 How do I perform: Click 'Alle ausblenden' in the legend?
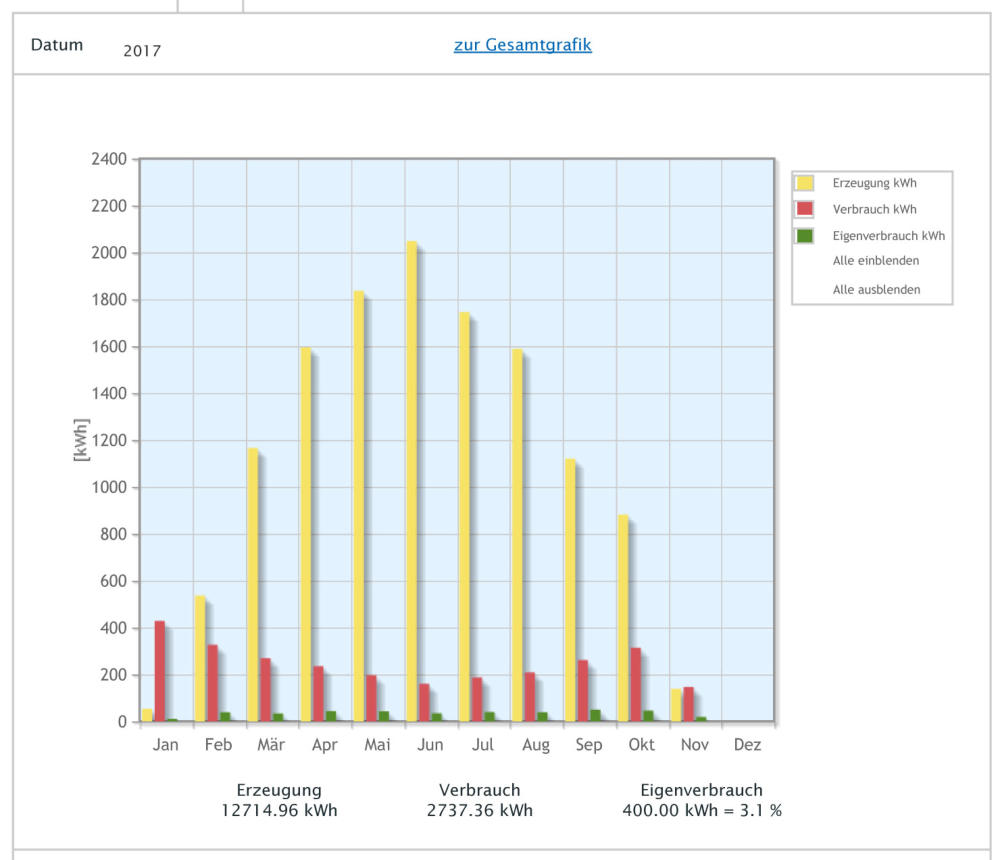876,290
